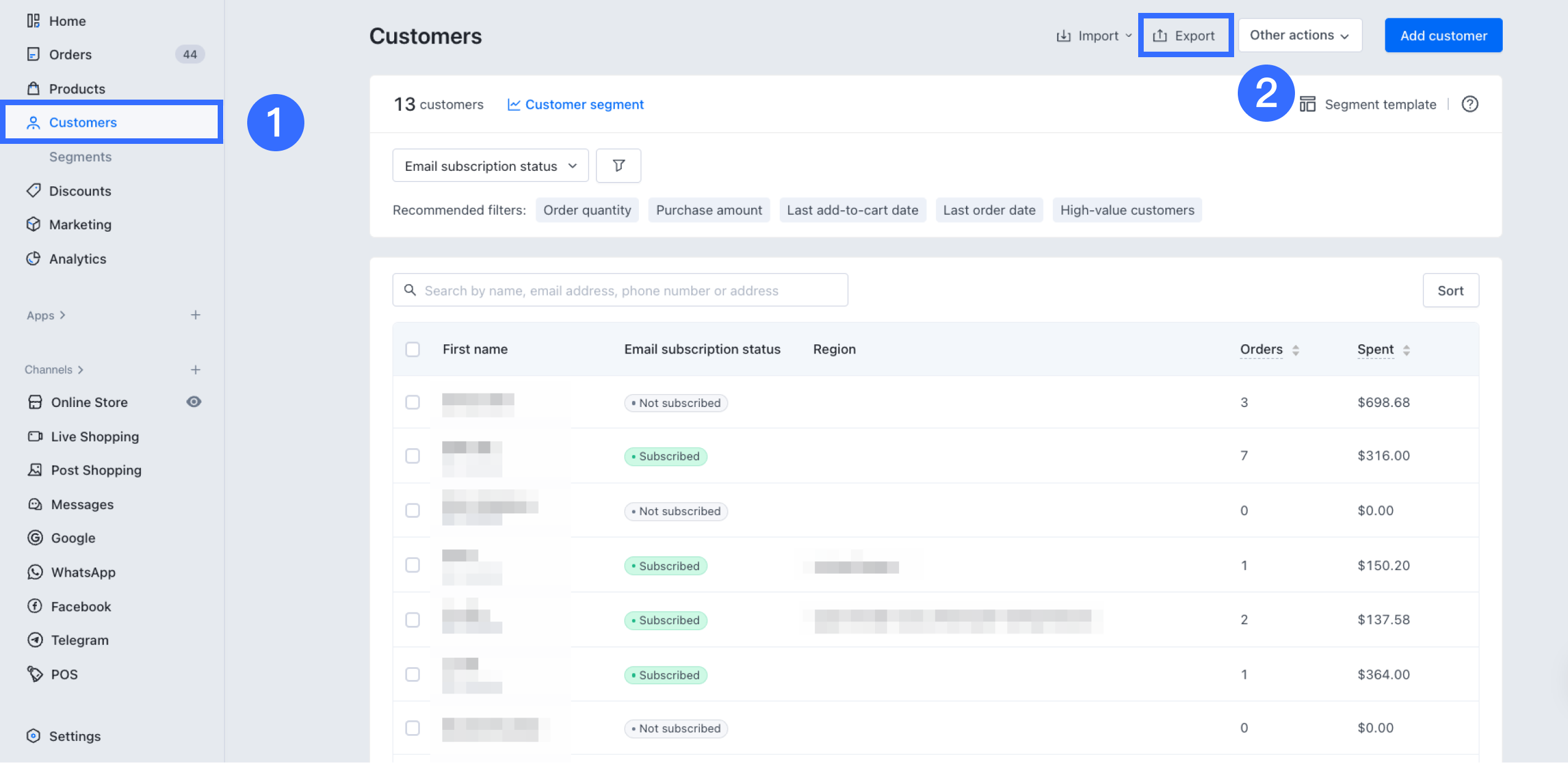Click the Telegram channel icon
Image resolution: width=1568 pixels, height=763 pixels.
coord(35,640)
